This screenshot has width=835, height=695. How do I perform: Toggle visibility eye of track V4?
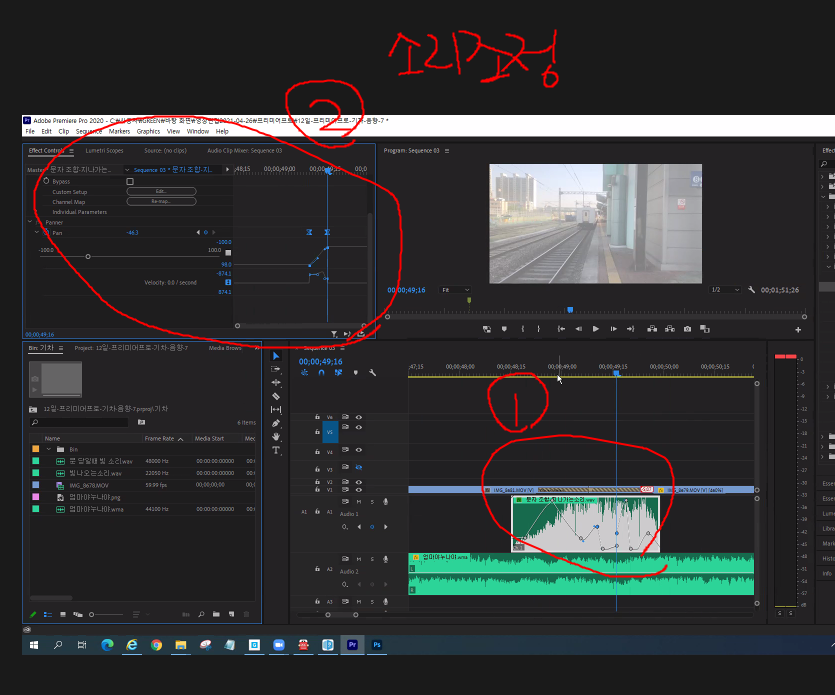click(x=359, y=450)
